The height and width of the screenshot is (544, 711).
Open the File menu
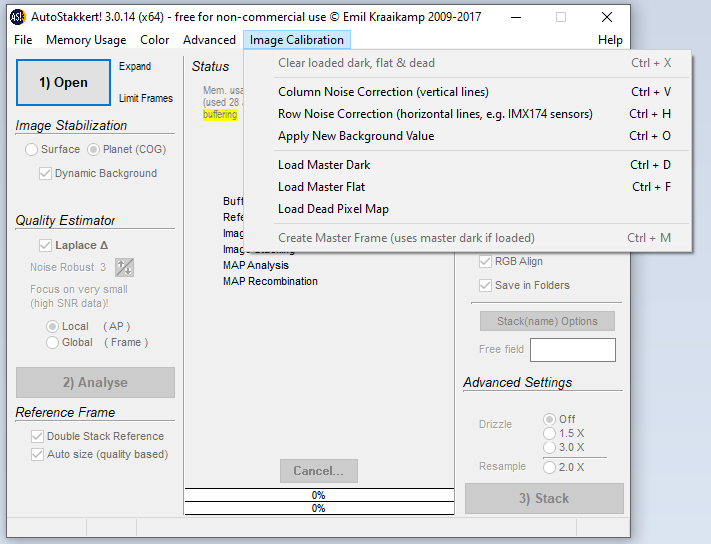[x=23, y=40]
